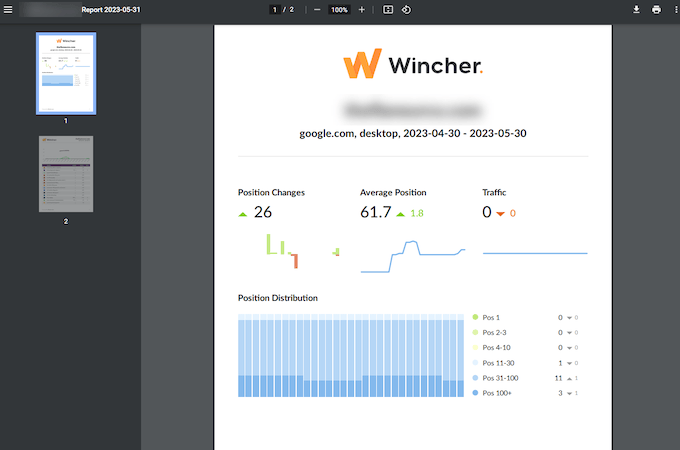
Task: Click the Pos 31-100 count of 11
Action: click(x=559, y=378)
